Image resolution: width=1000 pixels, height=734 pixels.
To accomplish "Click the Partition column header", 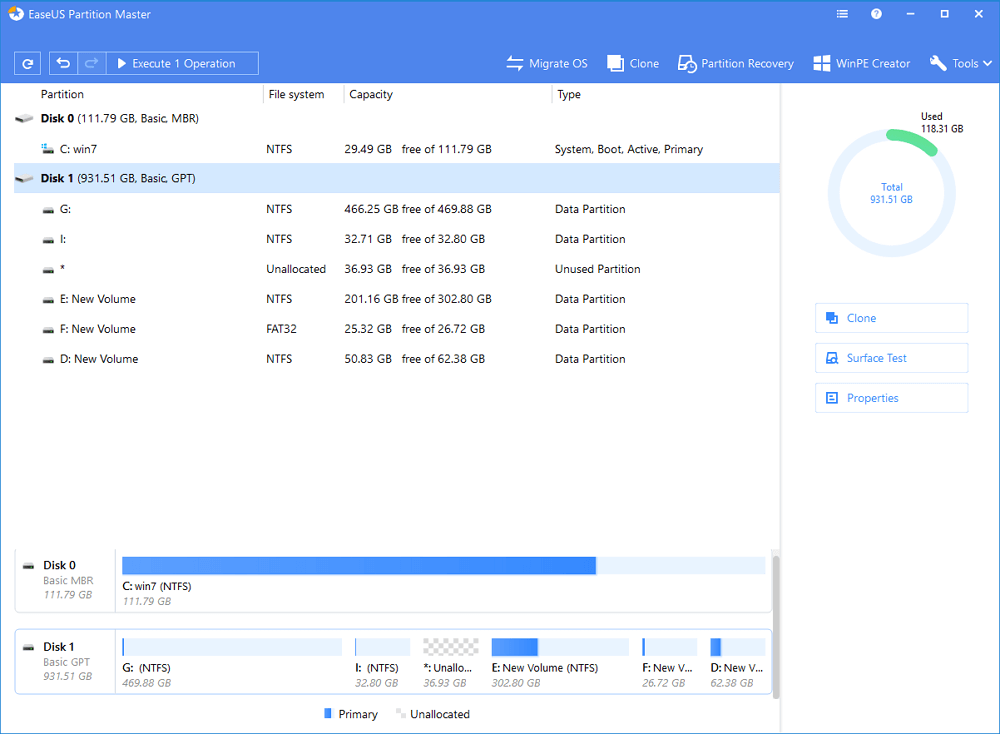I will (x=62, y=94).
